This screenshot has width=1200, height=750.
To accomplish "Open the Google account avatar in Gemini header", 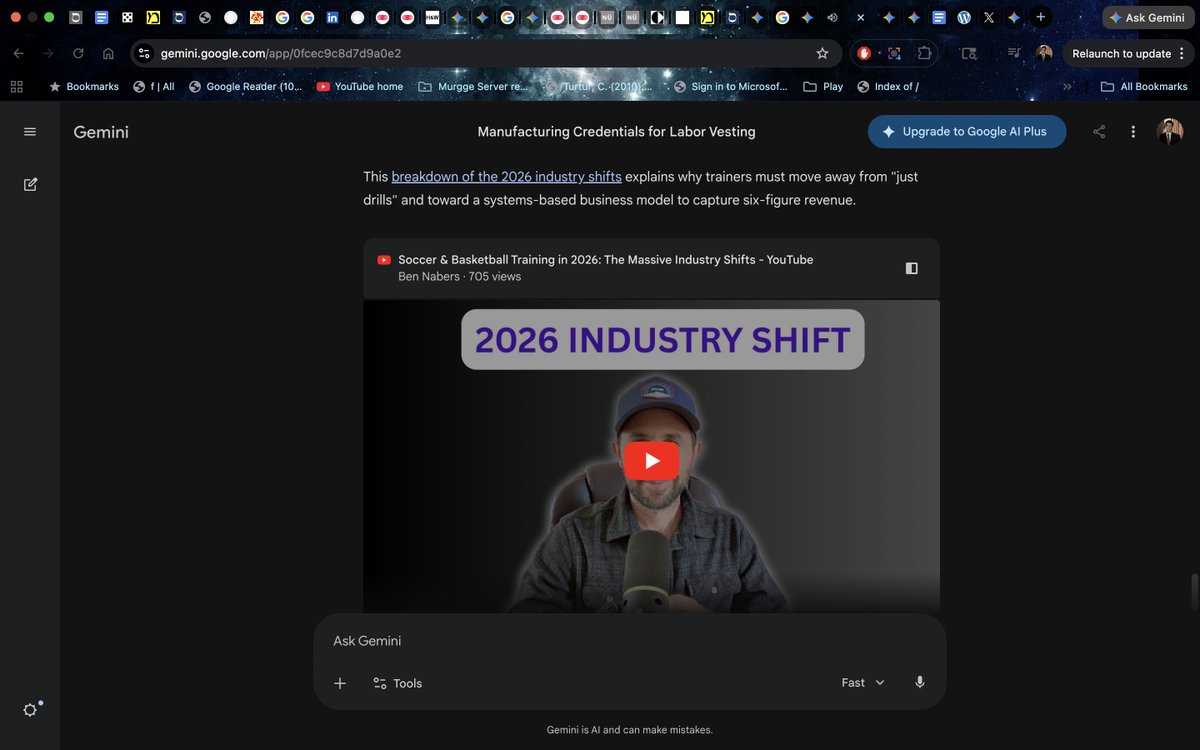I will [1170, 132].
